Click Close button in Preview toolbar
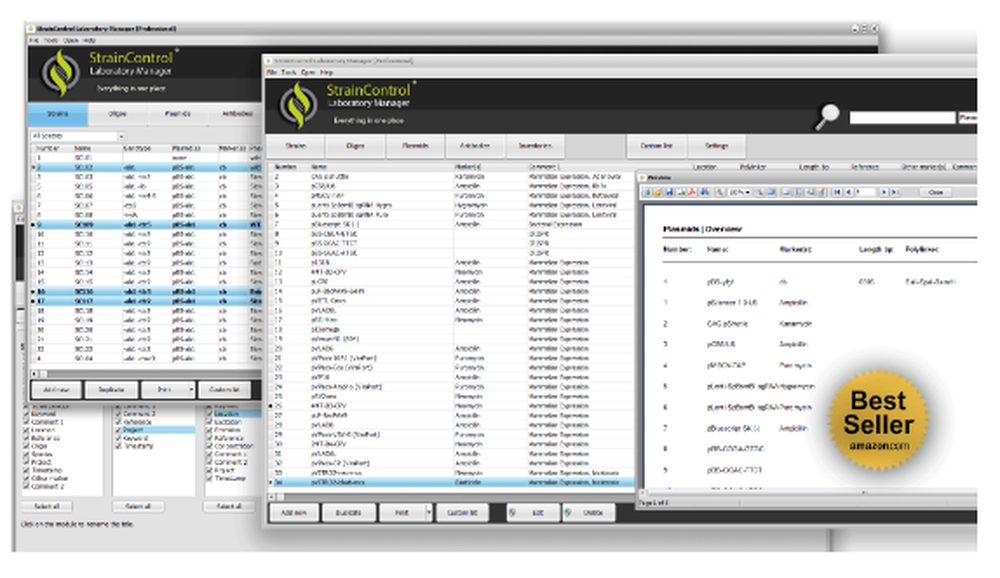This screenshot has height=578, width=1000. (x=936, y=192)
